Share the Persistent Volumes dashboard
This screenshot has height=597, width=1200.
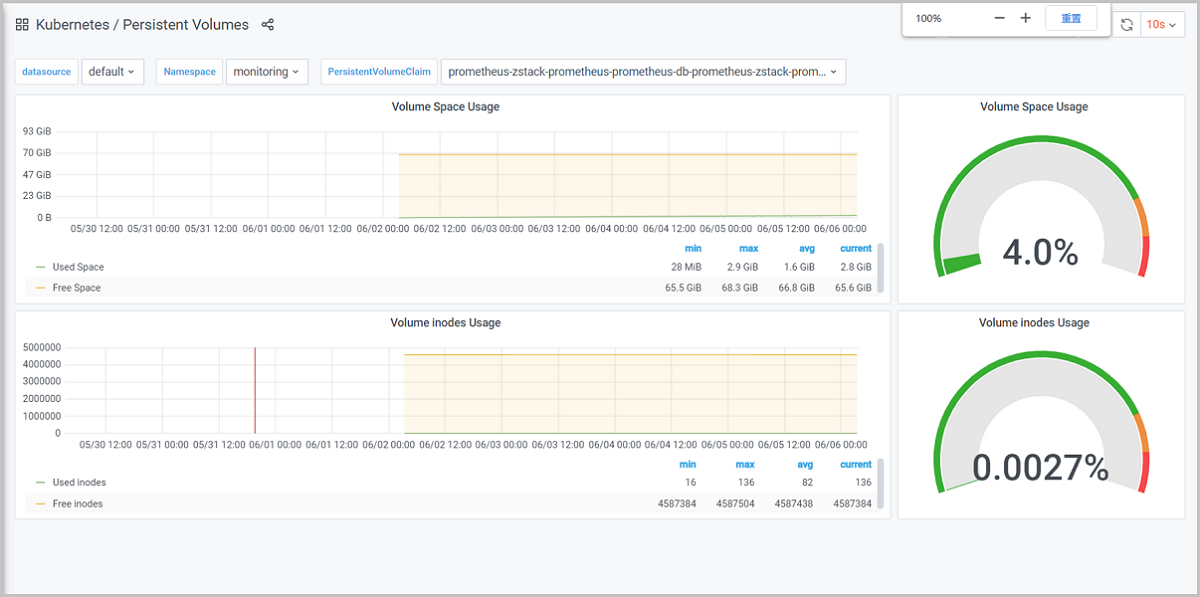point(267,25)
